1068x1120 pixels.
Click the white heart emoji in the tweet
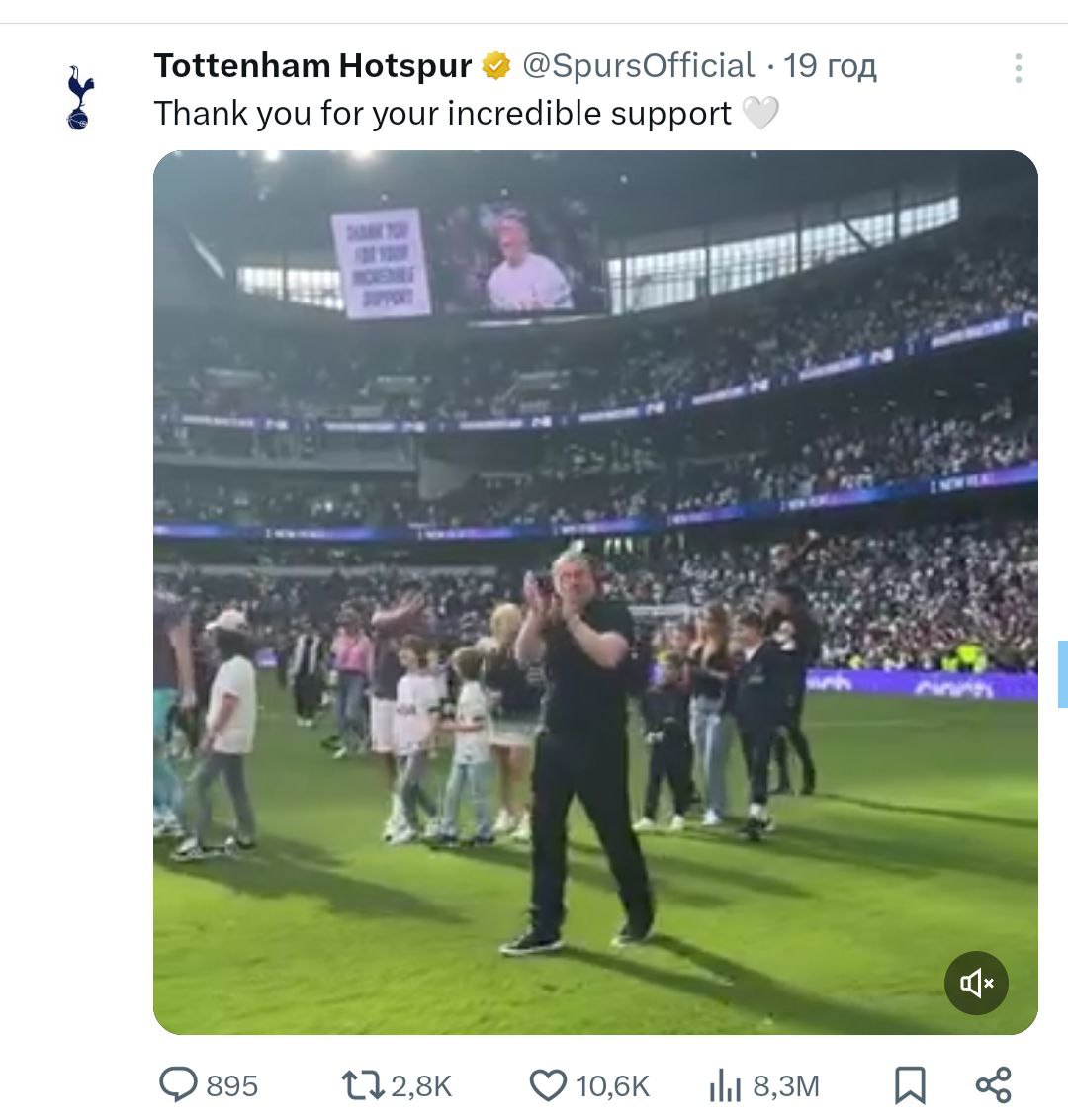click(x=760, y=114)
